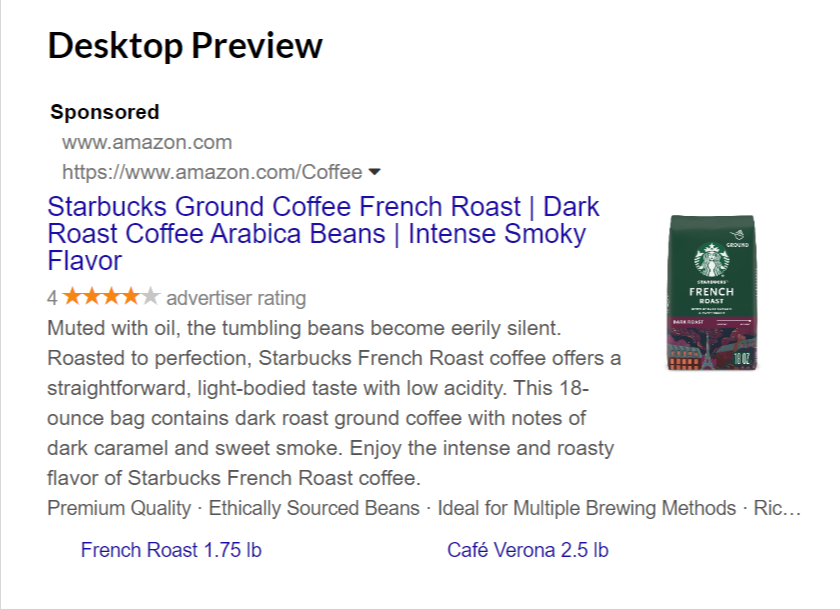Viewport: 840px width, 609px height.
Task: Click the first orange rating star
Action: (x=72, y=296)
